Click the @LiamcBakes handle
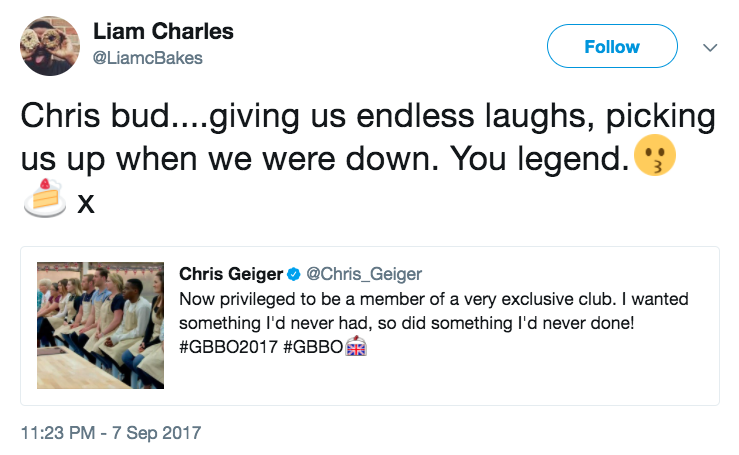Image resolution: width=739 pixels, height=455 pixels. coord(148,58)
